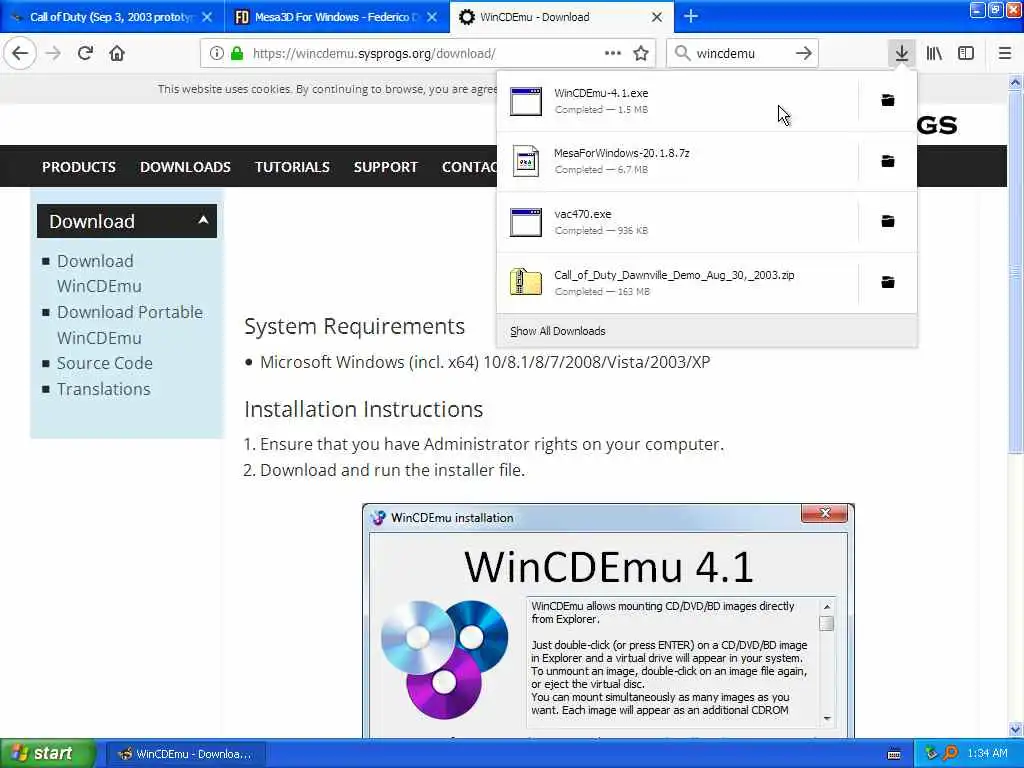Click the installer text scrollbar thumb
The image size is (1024, 768).
coord(826,624)
